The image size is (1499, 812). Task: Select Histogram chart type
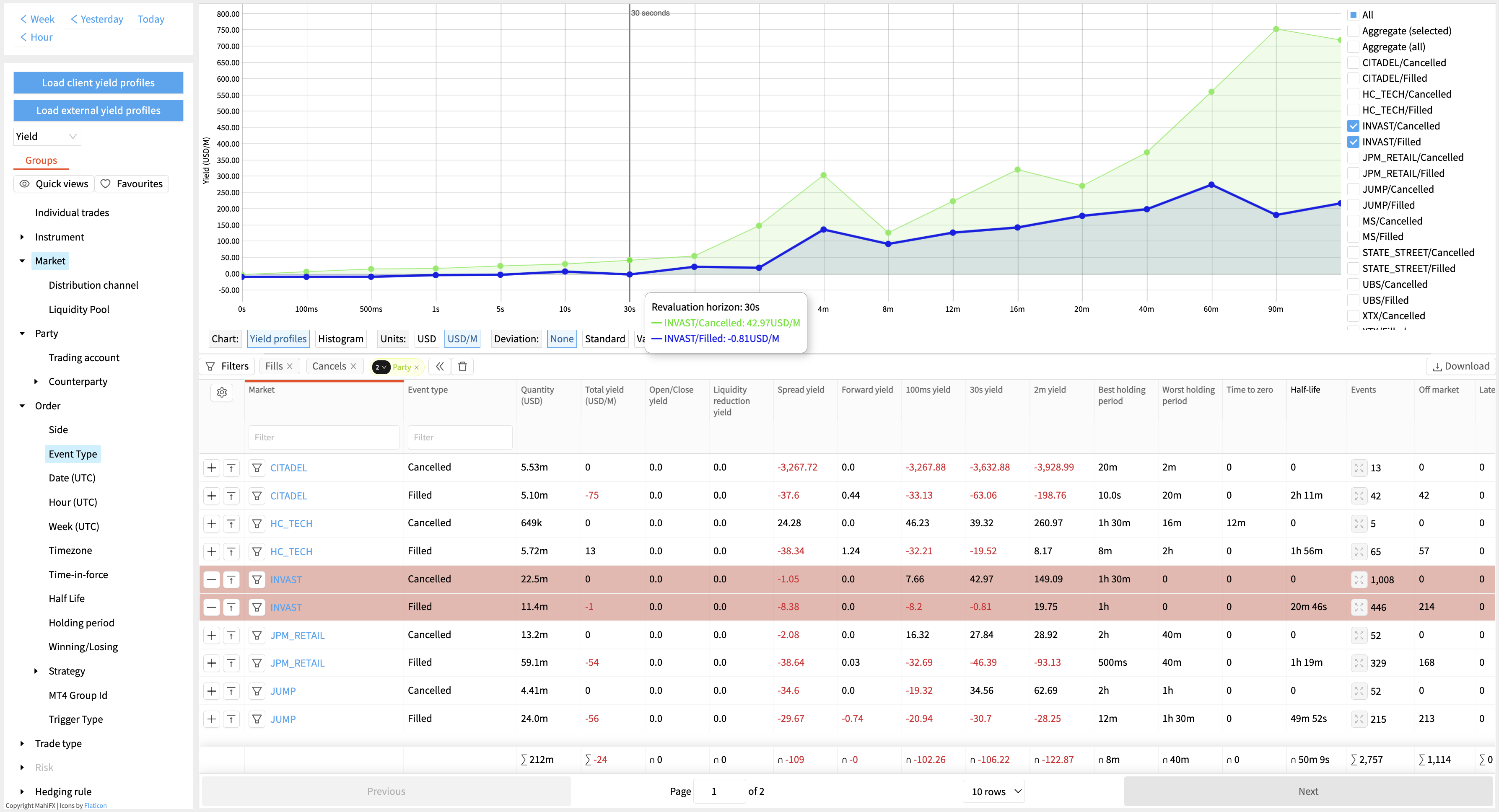coord(340,339)
